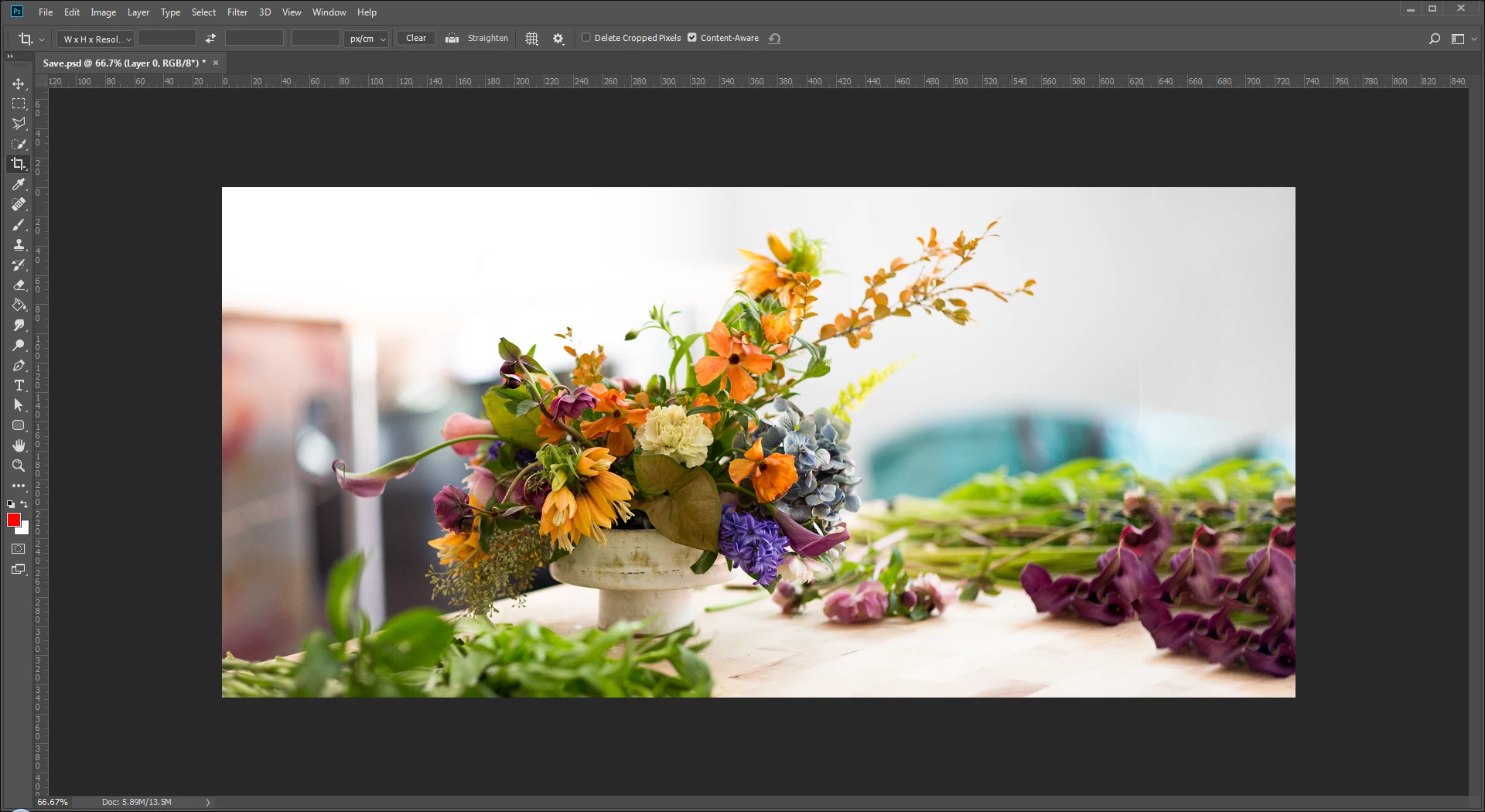Open the Edit Toolbar ellipsis
This screenshot has width=1485, height=812.
19,486
